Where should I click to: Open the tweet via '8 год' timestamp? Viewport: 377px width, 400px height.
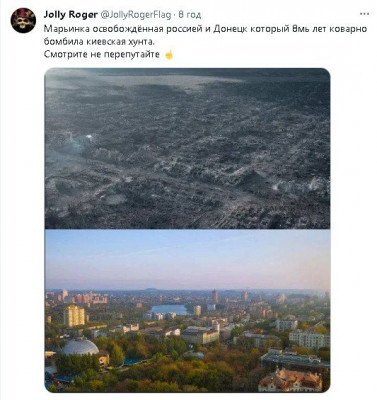[190, 15]
